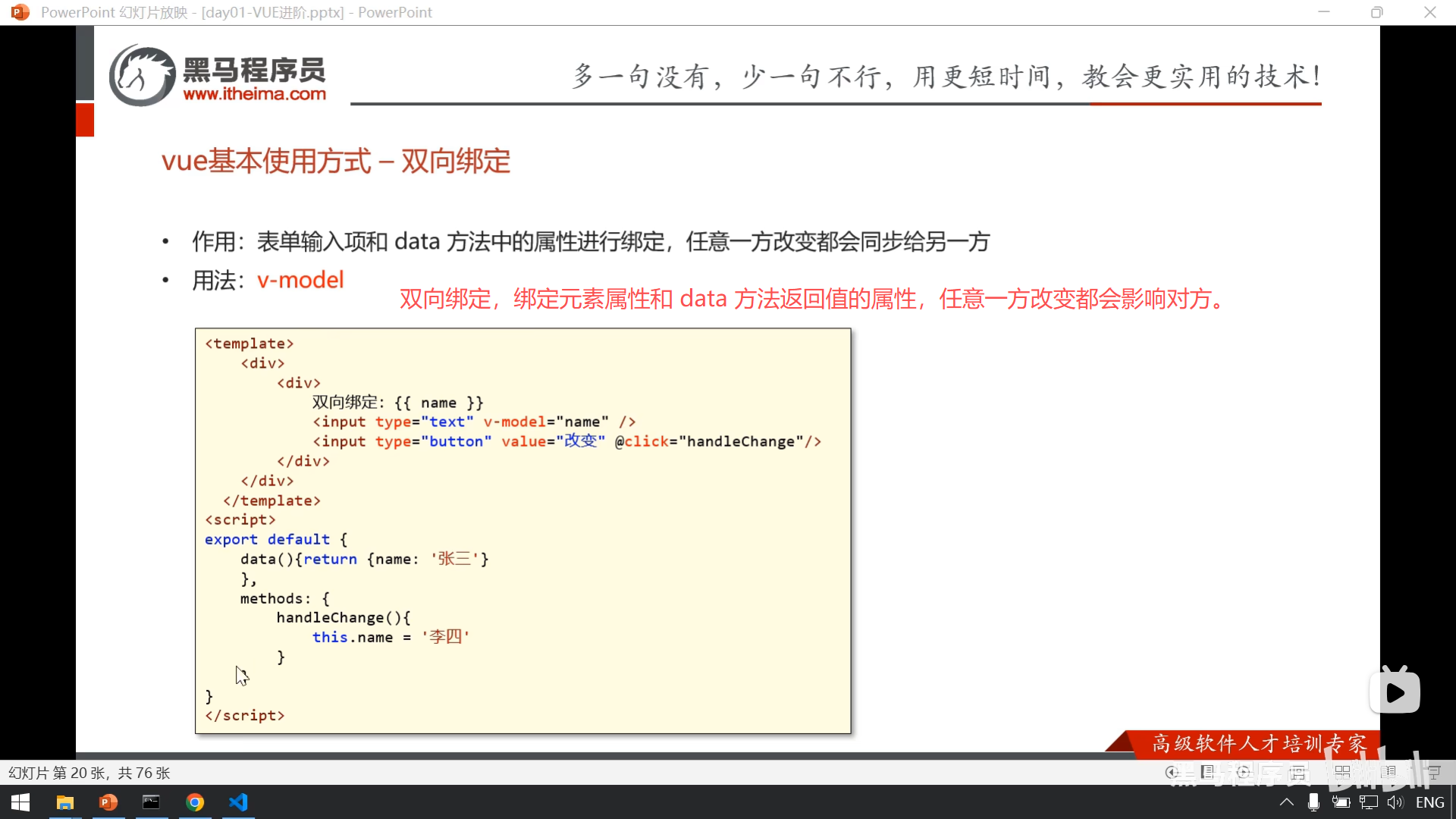Open volume control speaker icon
This screenshot has height=819, width=1456.
click(x=1395, y=802)
